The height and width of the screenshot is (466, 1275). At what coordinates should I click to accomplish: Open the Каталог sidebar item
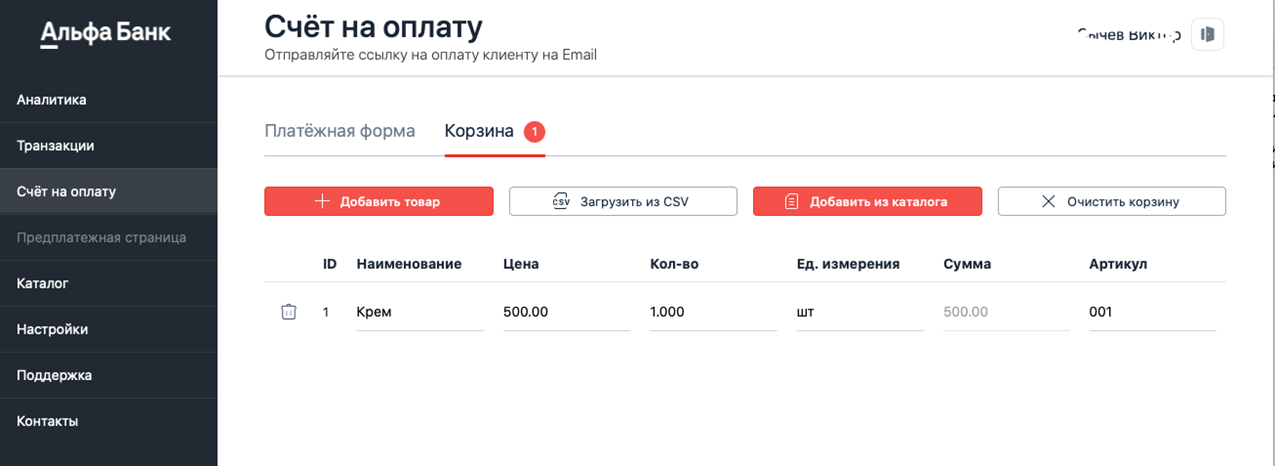click(x=43, y=284)
